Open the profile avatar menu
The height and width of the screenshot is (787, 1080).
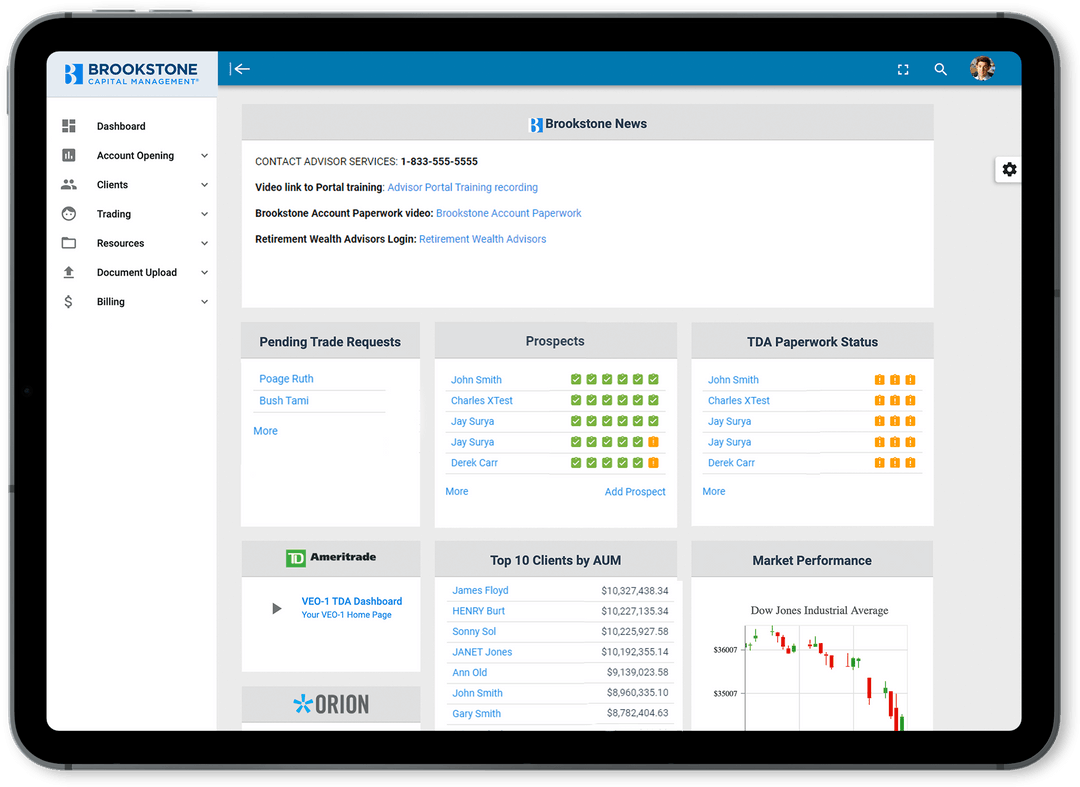pos(982,68)
